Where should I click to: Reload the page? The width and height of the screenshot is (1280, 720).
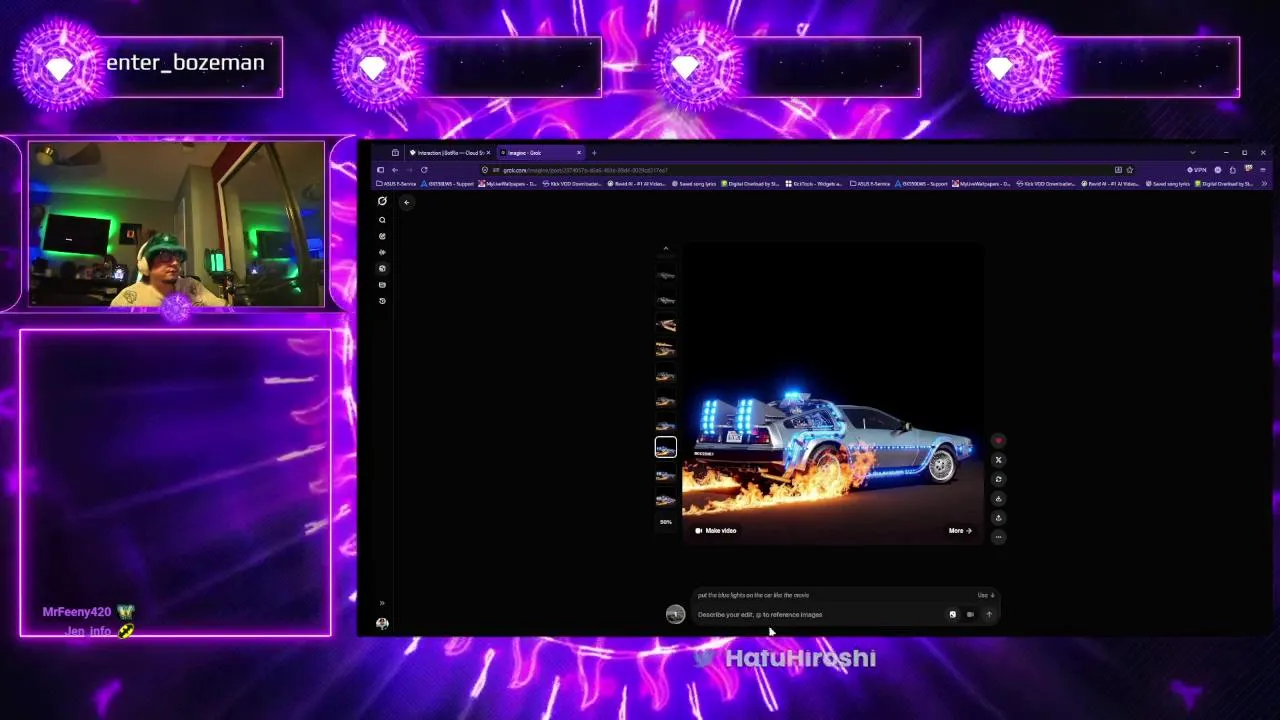[424, 170]
